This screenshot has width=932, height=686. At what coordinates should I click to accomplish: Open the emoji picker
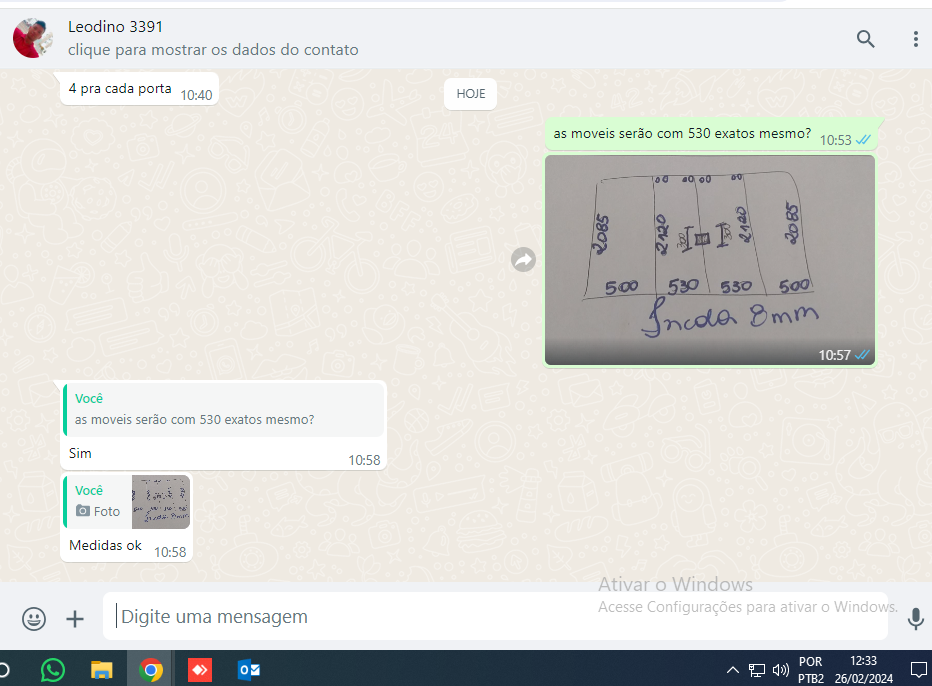pos(34,618)
